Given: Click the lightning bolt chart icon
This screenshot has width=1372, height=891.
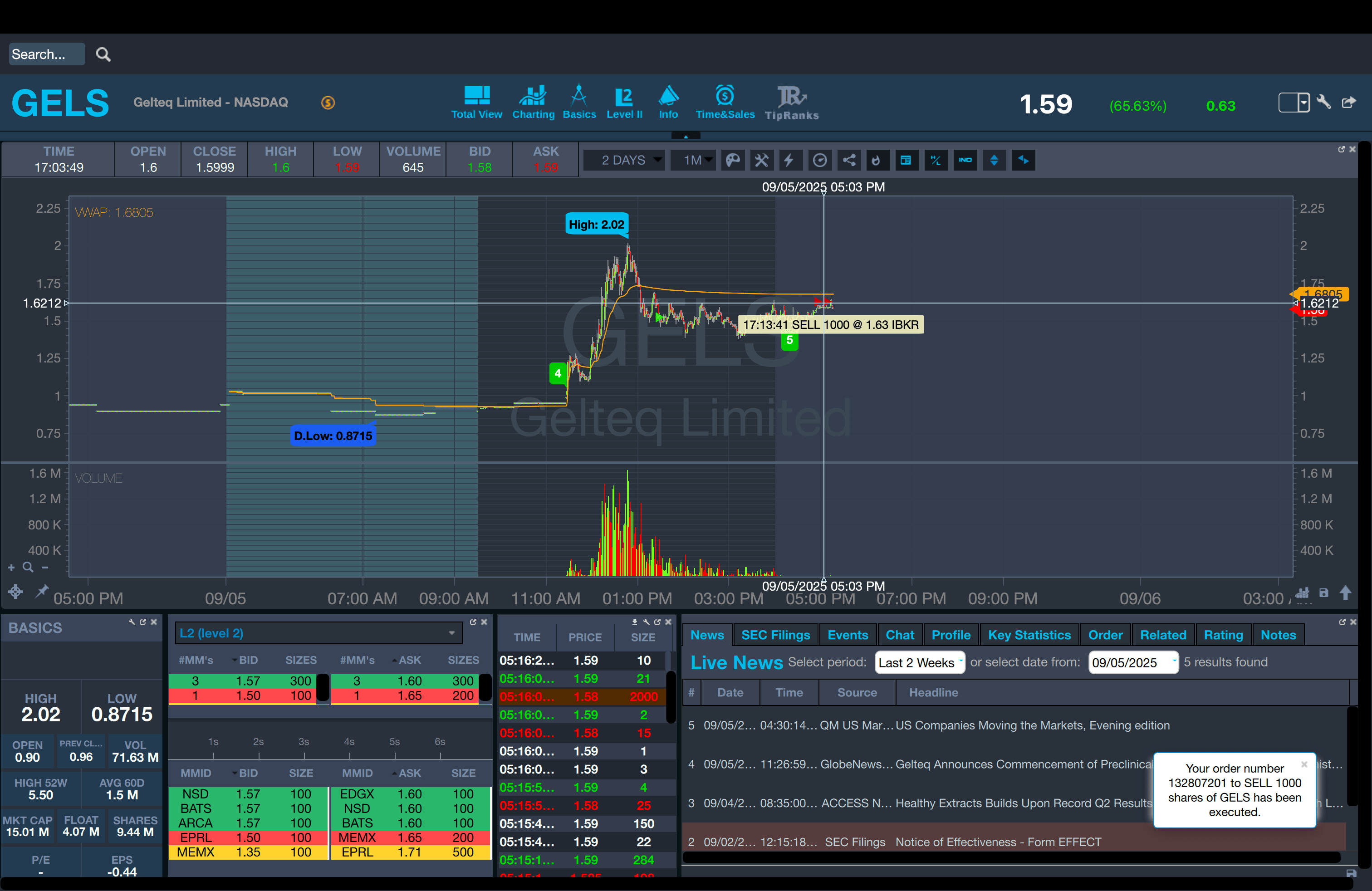Looking at the screenshot, I should coord(789,160).
